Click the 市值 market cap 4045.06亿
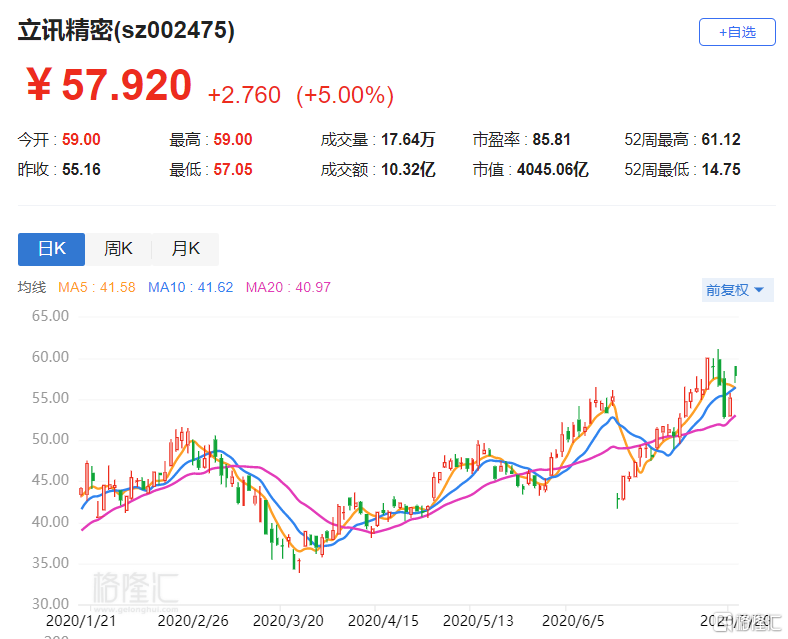Screen dimensions: 788x639 pos(552,169)
